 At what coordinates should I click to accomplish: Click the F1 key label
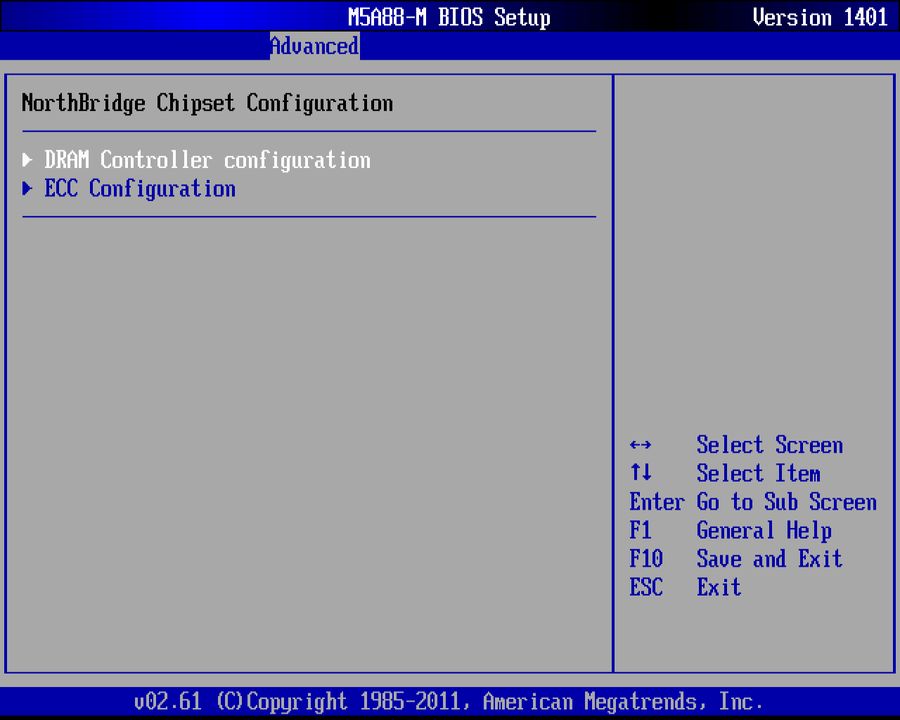[641, 530]
